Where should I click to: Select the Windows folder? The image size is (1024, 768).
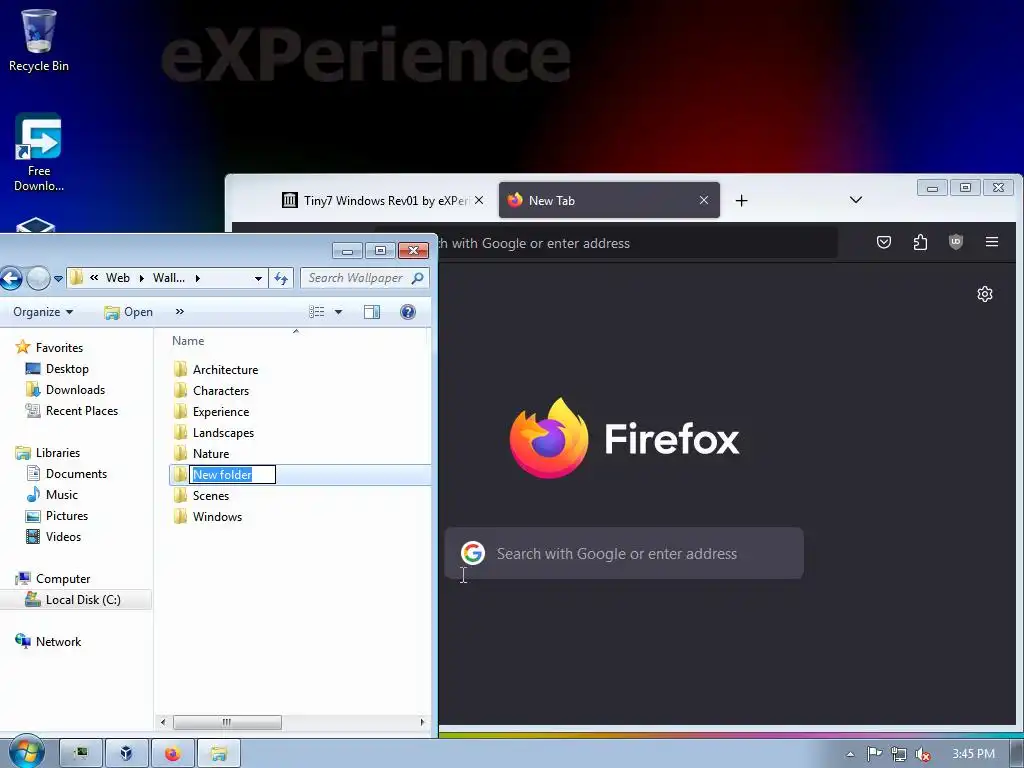pos(217,517)
